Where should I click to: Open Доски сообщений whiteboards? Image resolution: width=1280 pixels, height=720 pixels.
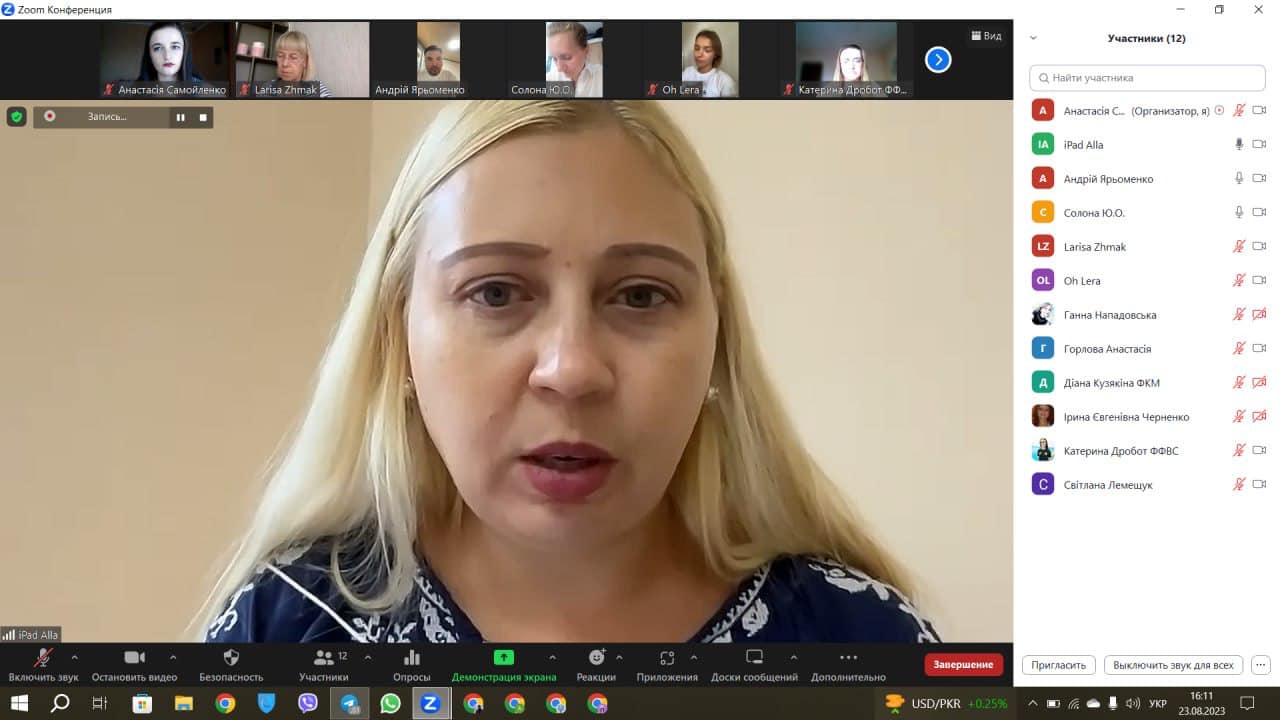[x=754, y=665]
